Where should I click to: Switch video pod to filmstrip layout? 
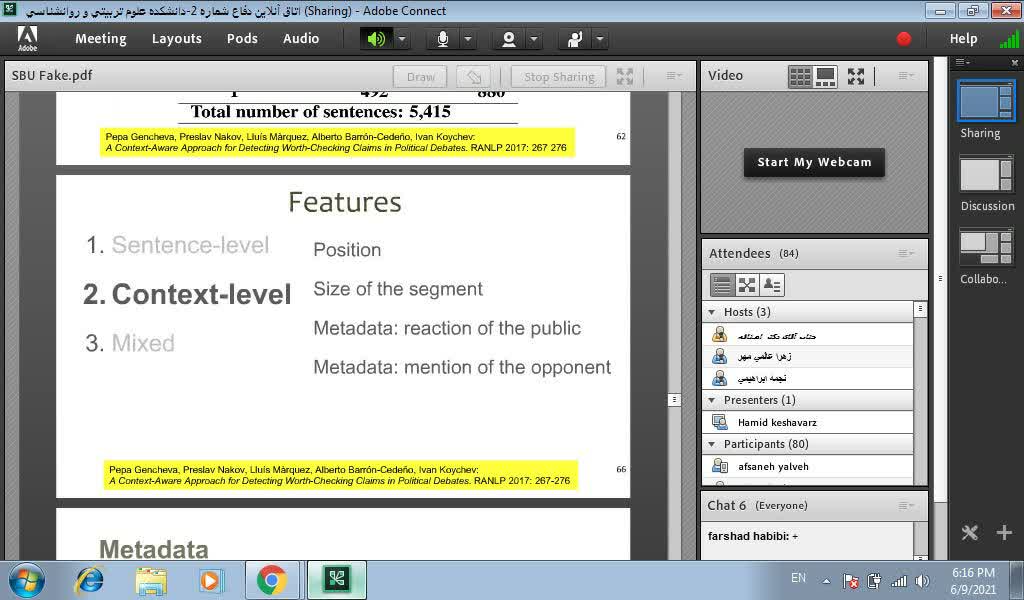coord(825,76)
